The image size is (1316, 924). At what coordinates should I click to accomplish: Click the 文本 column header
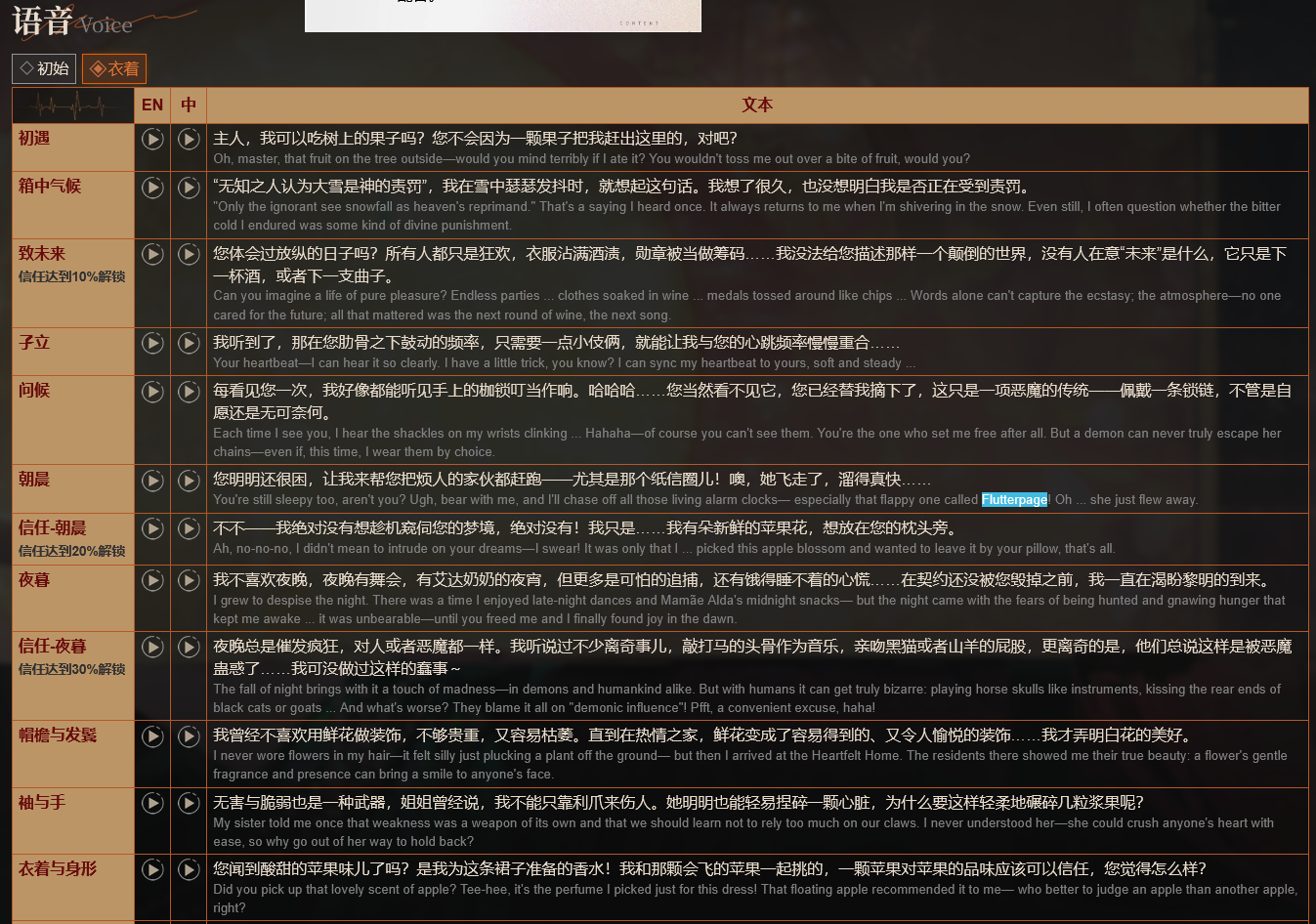click(x=757, y=105)
